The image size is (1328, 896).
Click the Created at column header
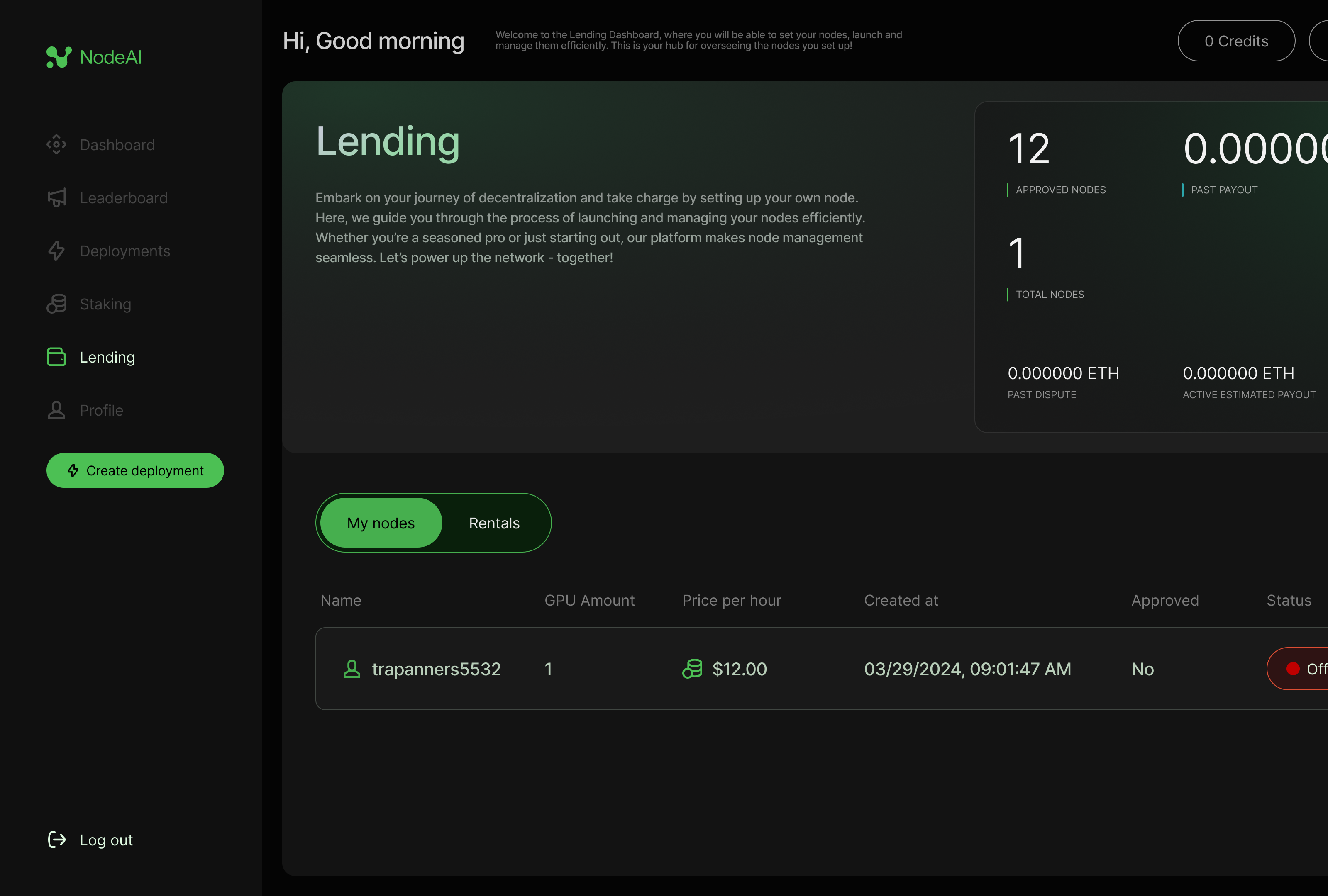click(901, 600)
